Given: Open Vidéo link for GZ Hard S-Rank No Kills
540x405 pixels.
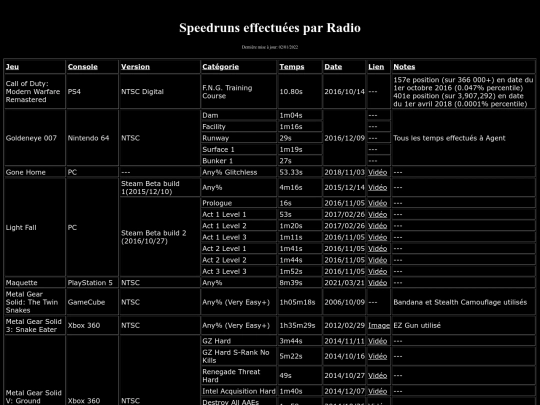Looking at the screenshot, I should tap(377, 356).
